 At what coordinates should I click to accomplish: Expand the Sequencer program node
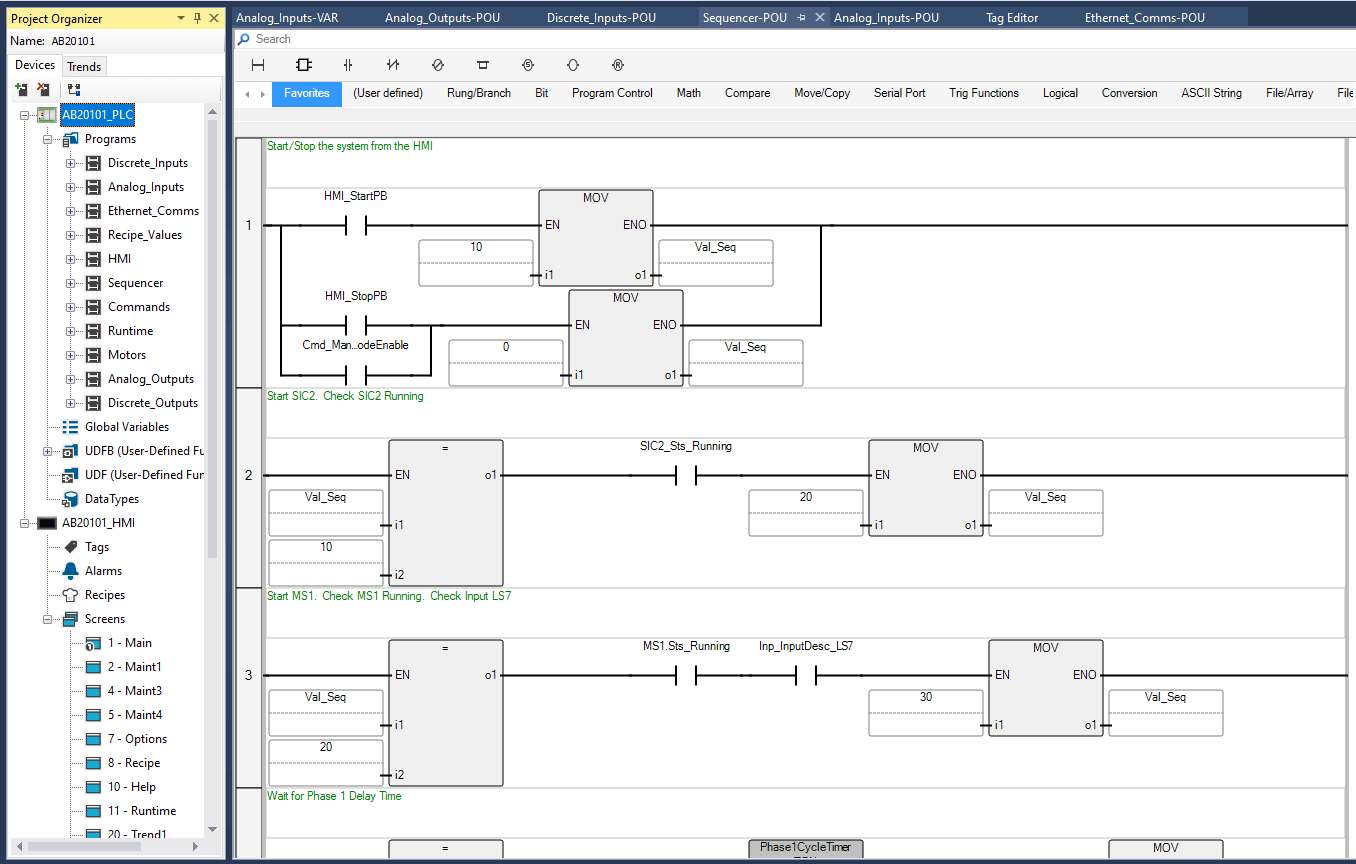pos(70,283)
